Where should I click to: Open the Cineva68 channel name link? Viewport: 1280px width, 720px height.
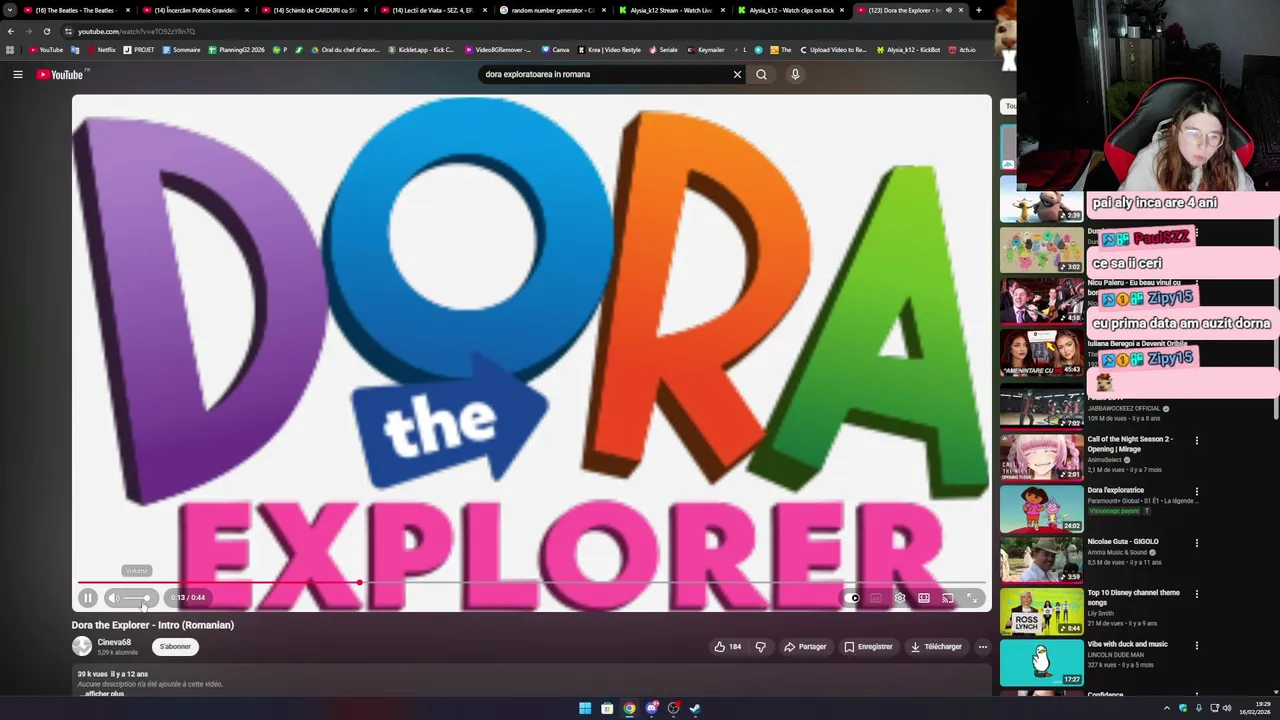click(x=114, y=643)
